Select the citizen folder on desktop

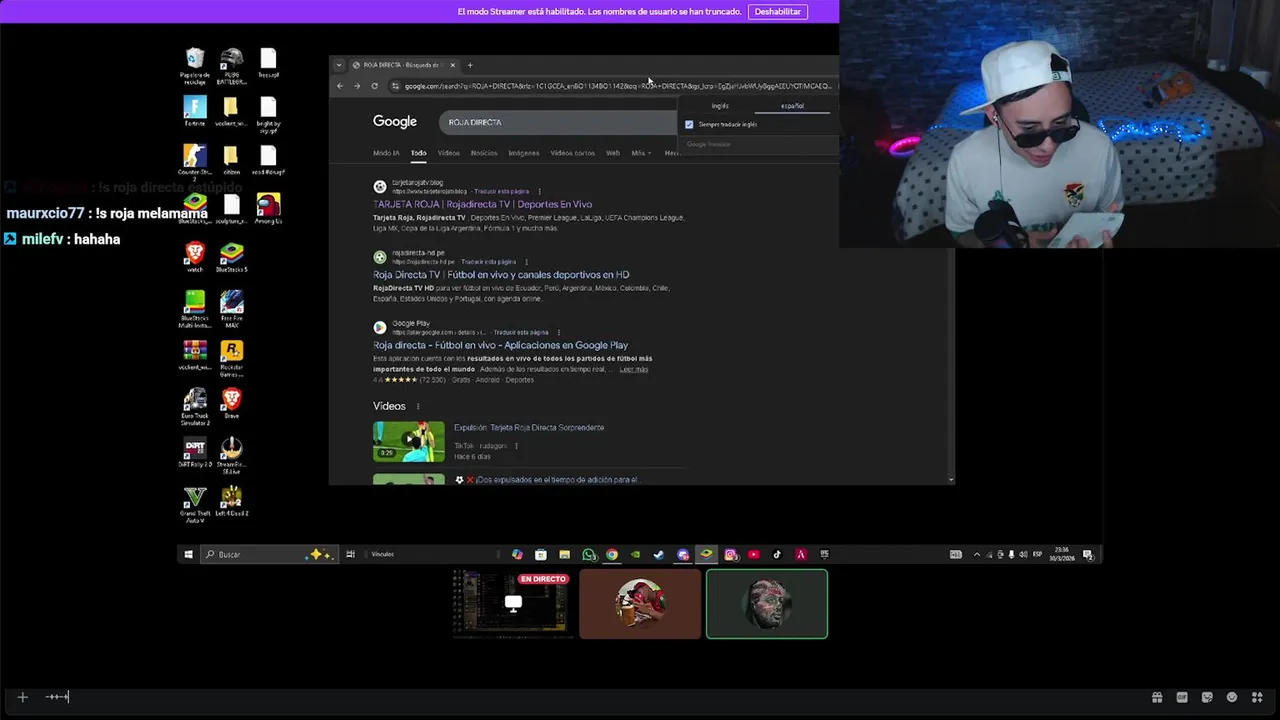tap(232, 160)
